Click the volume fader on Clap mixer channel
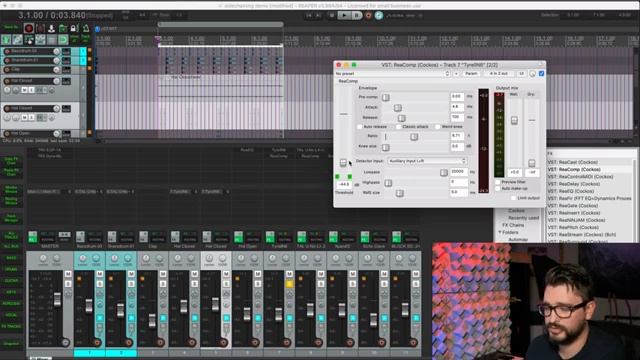Viewport: 640px width, 360px height. pos(152,320)
